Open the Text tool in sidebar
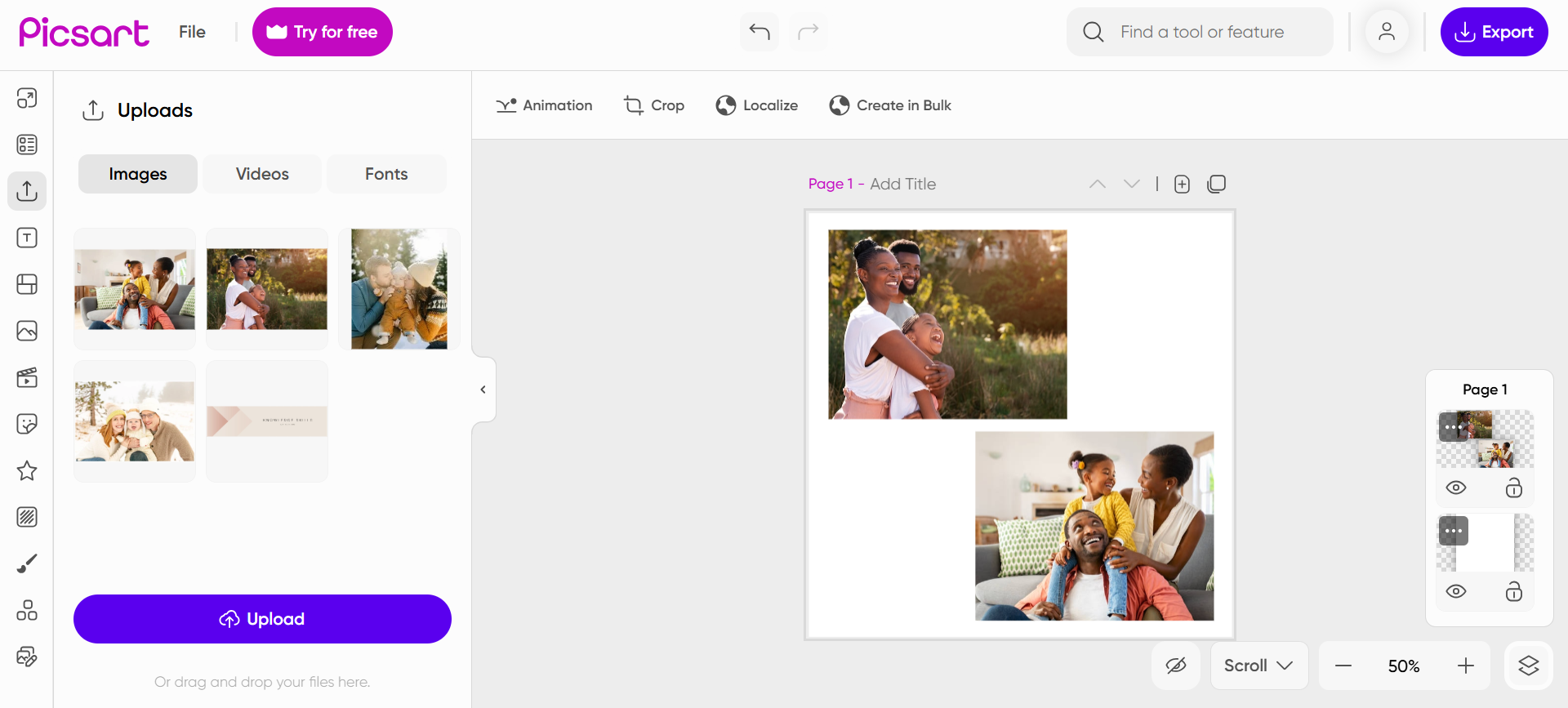This screenshot has width=1568, height=708. point(27,238)
